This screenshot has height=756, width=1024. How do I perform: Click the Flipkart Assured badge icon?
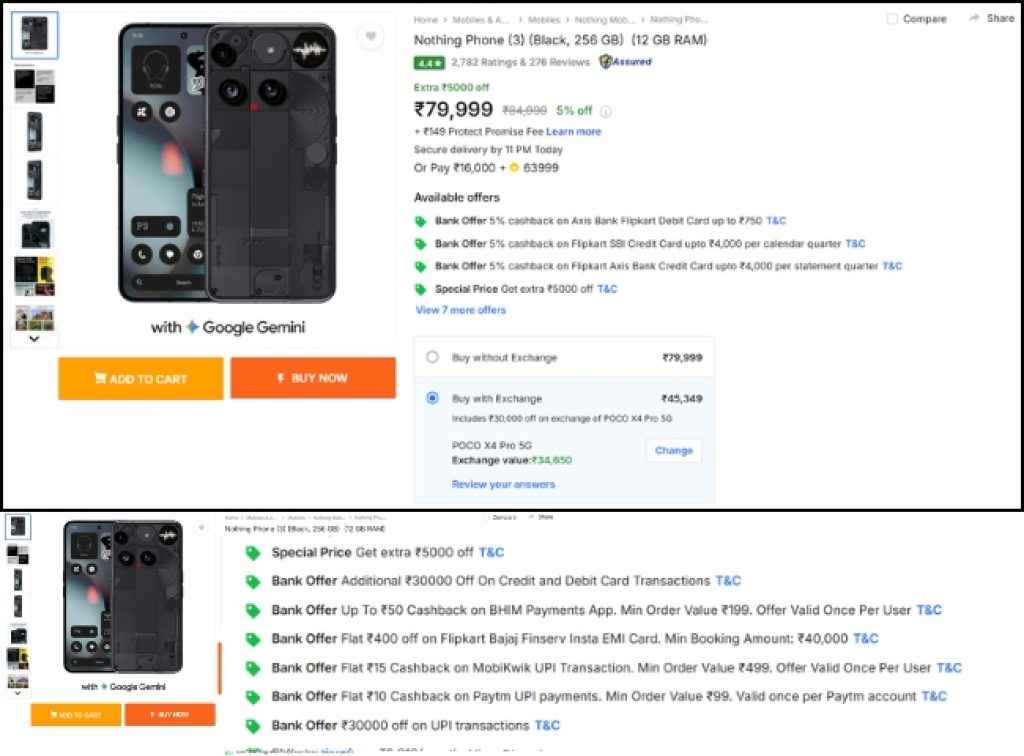[x=606, y=62]
